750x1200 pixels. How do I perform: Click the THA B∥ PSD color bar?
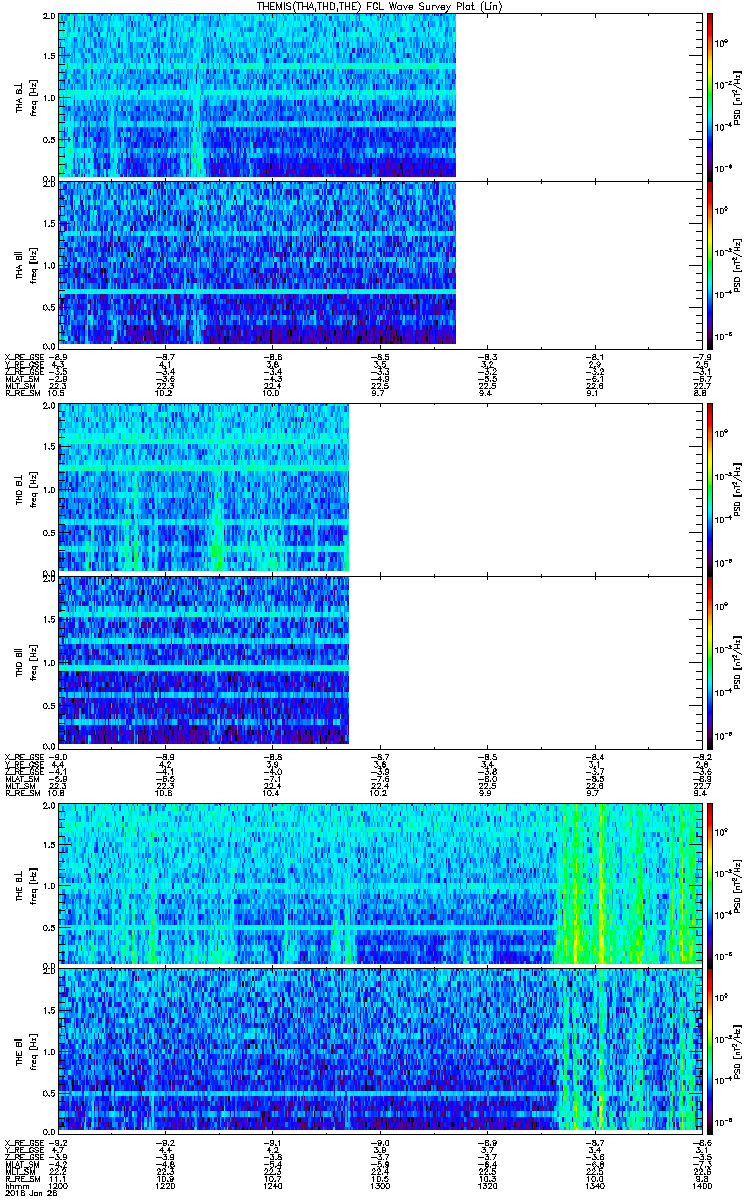[710, 263]
